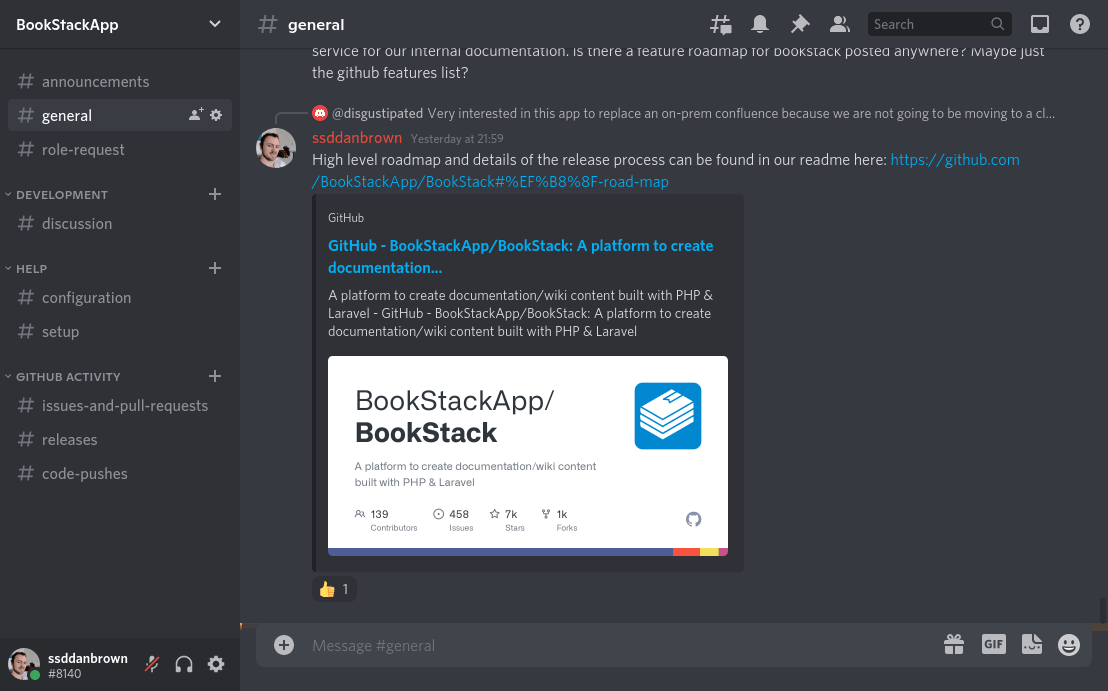1108x691 pixels.
Task: Add channel to DEVELOPMENT category
Action: 216,194
